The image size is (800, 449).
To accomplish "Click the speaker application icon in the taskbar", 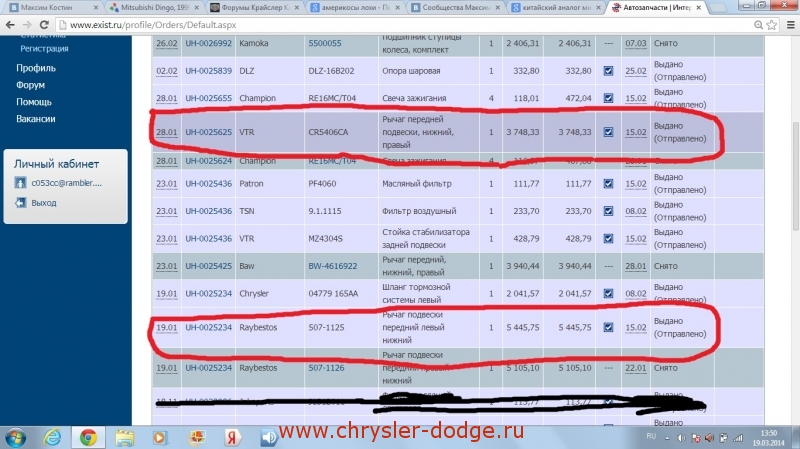I will coord(268,438).
